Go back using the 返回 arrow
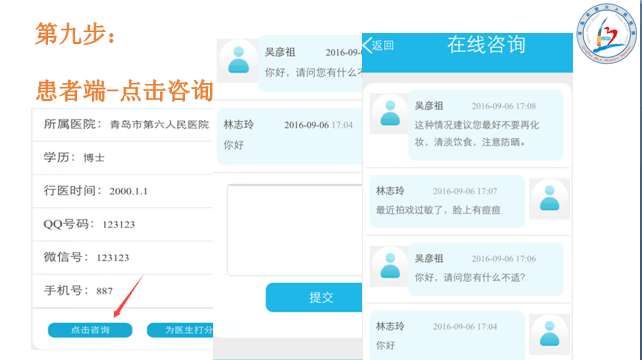 [x=378, y=45]
